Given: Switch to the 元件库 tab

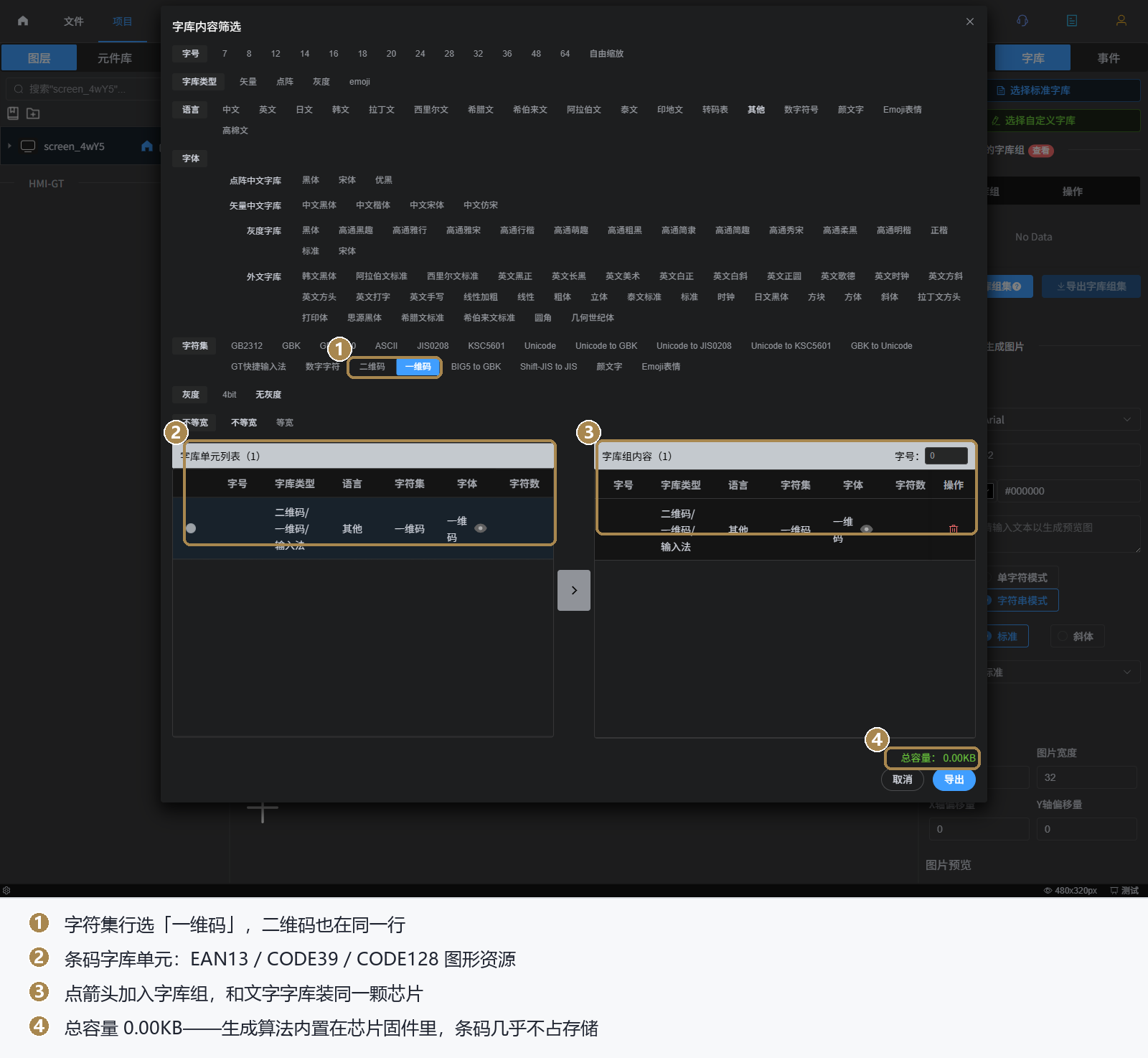Looking at the screenshot, I should click(x=115, y=58).
